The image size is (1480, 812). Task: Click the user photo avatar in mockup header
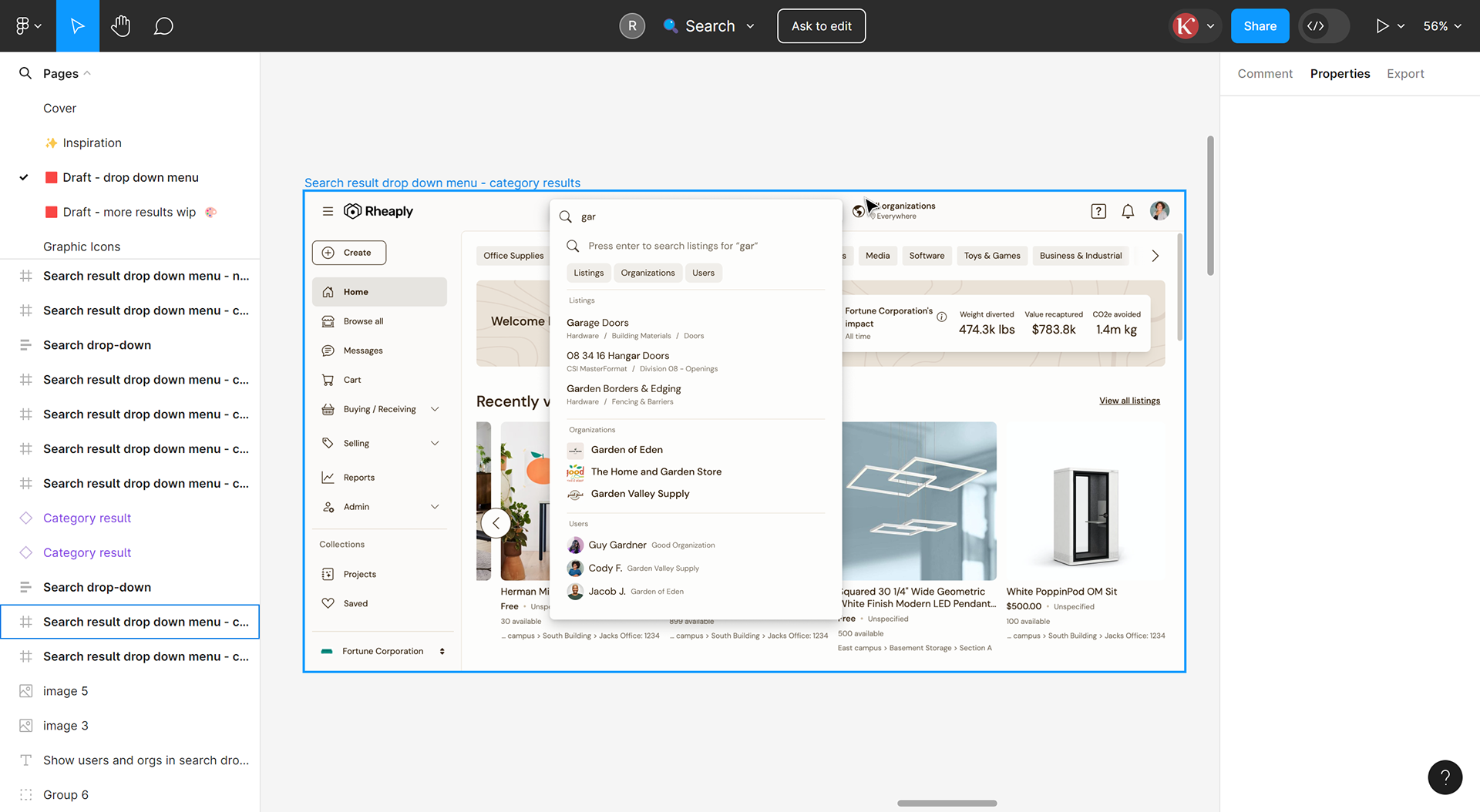(1159, 210)
